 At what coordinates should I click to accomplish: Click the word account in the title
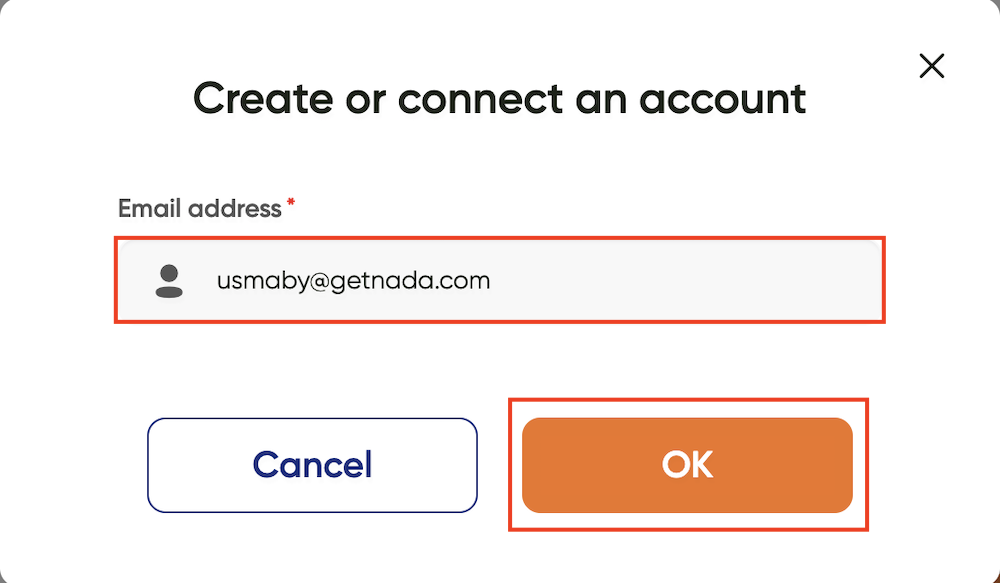723,99
